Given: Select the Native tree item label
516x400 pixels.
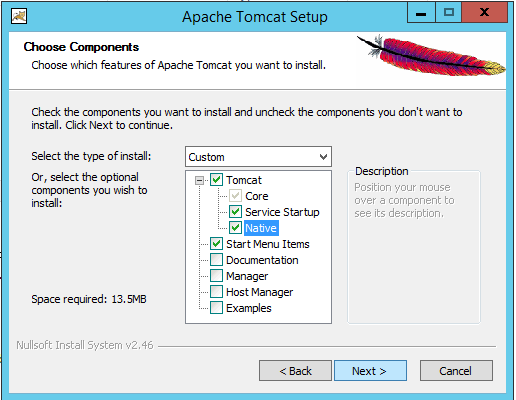Looking at the screenshot, I should tap(261, 228).
